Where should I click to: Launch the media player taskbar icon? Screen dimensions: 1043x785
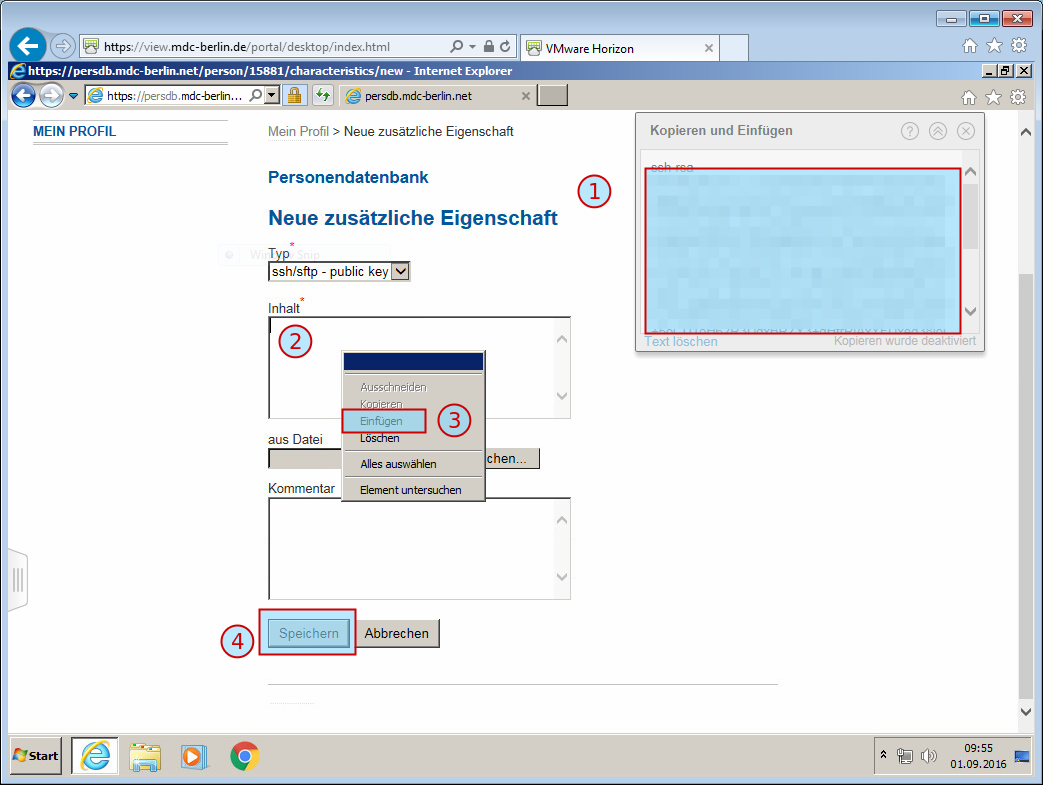tap(194, 756)
